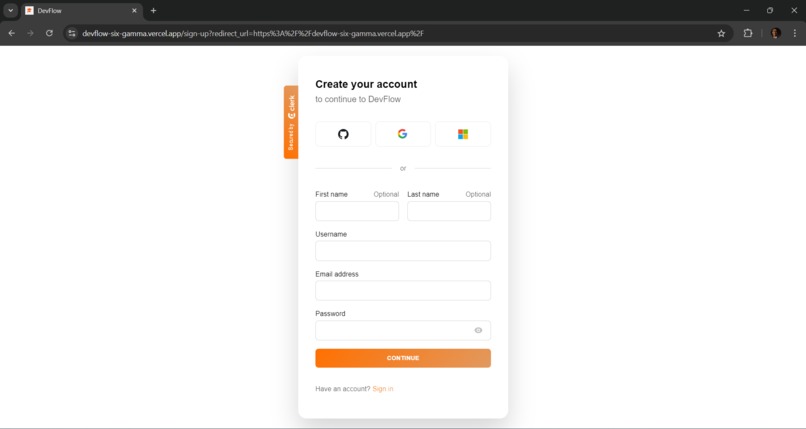Click the 'Create your account' heading
This screenshot has height=429, width=806.
pyautogui.click(x=366, y=84)
